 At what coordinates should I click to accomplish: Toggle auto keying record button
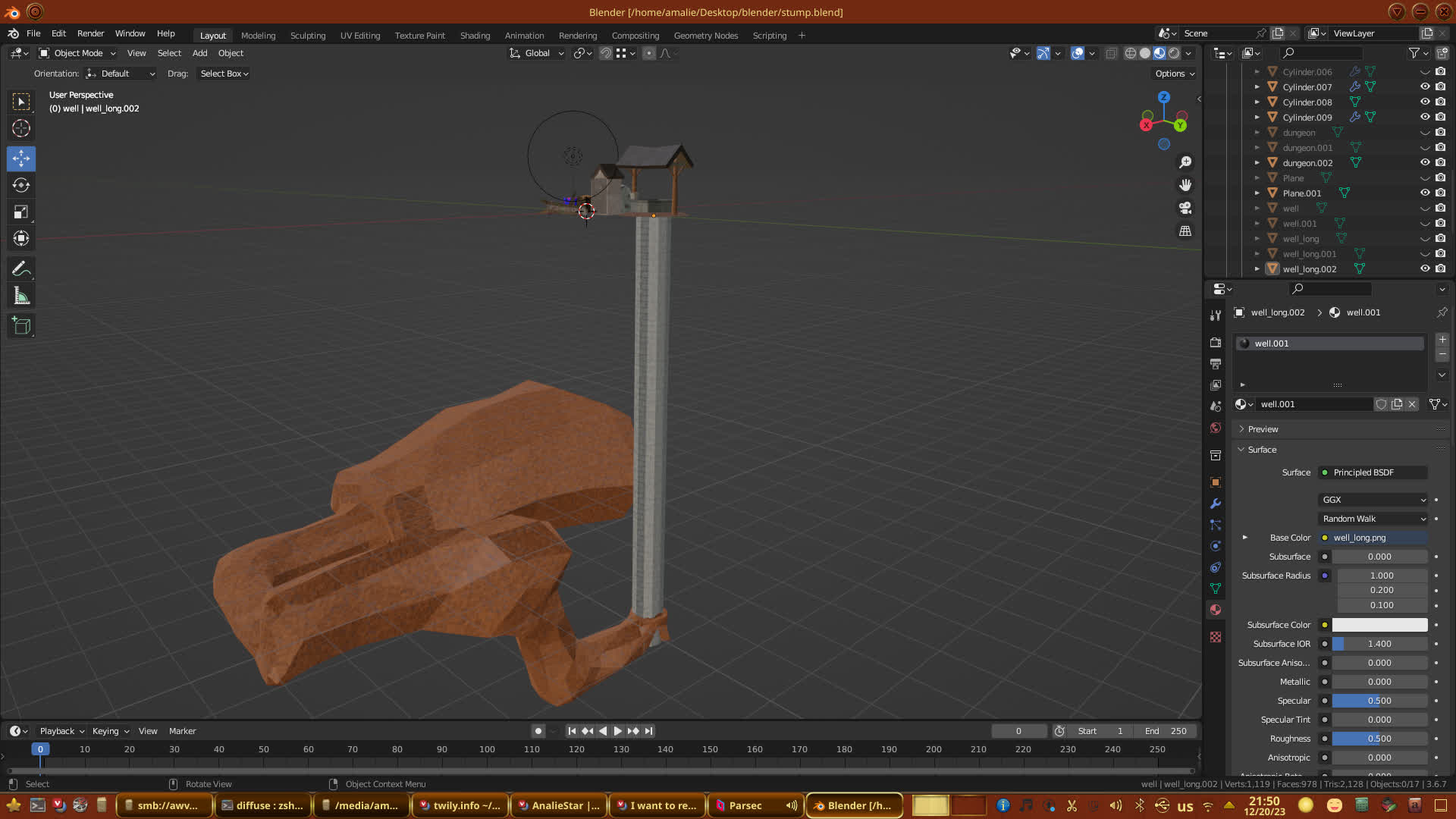[x=538, y=731]
